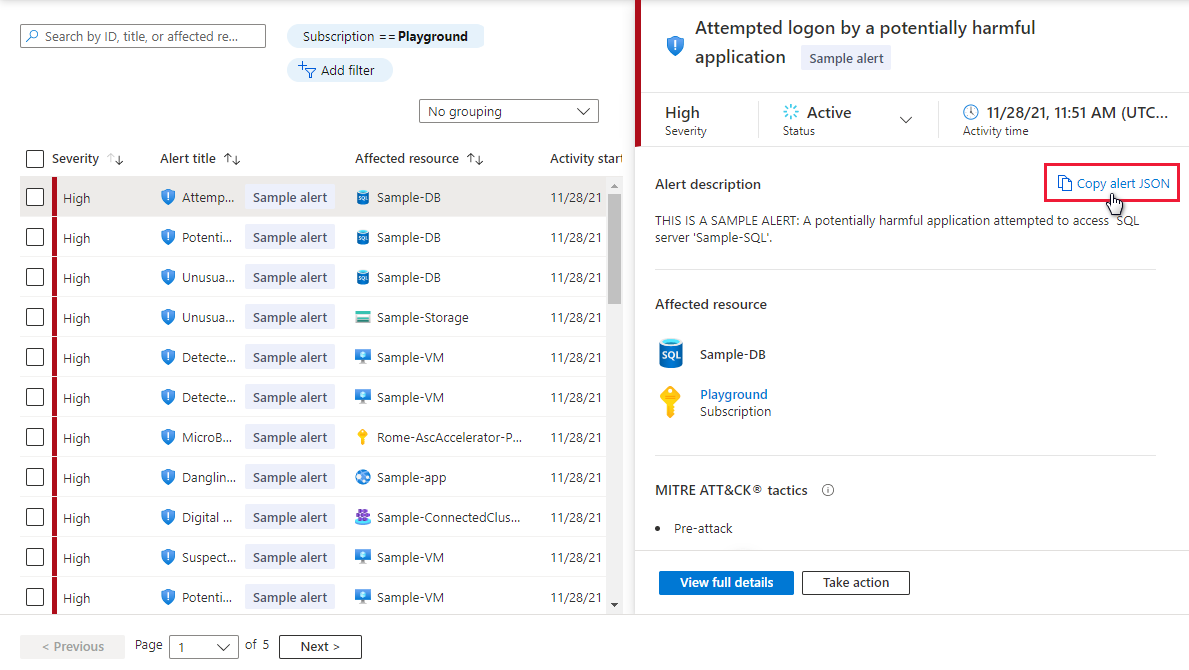Open the No grouping dropdown
Screen dimensions: 1189x670
508,112
